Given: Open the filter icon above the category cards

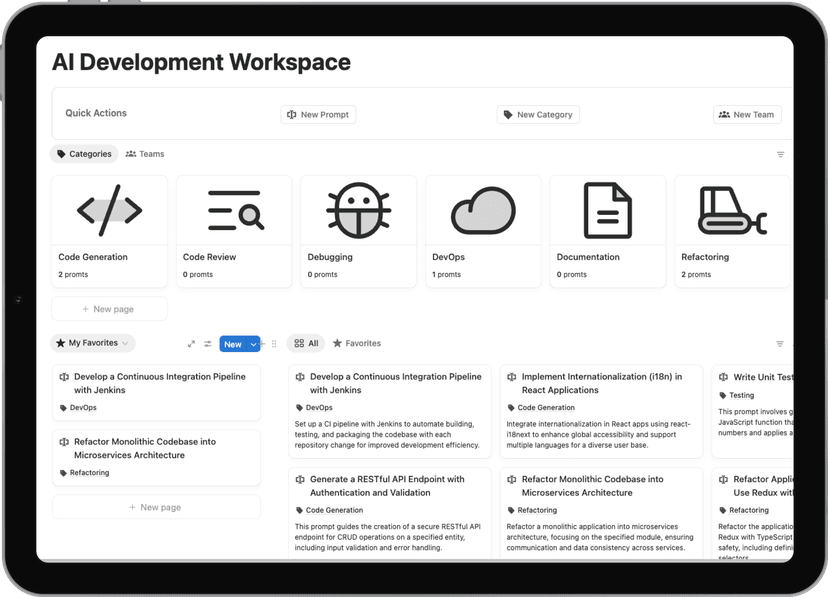Looking at the screenshot, I should pyautogui.click(x=780, y=155).
